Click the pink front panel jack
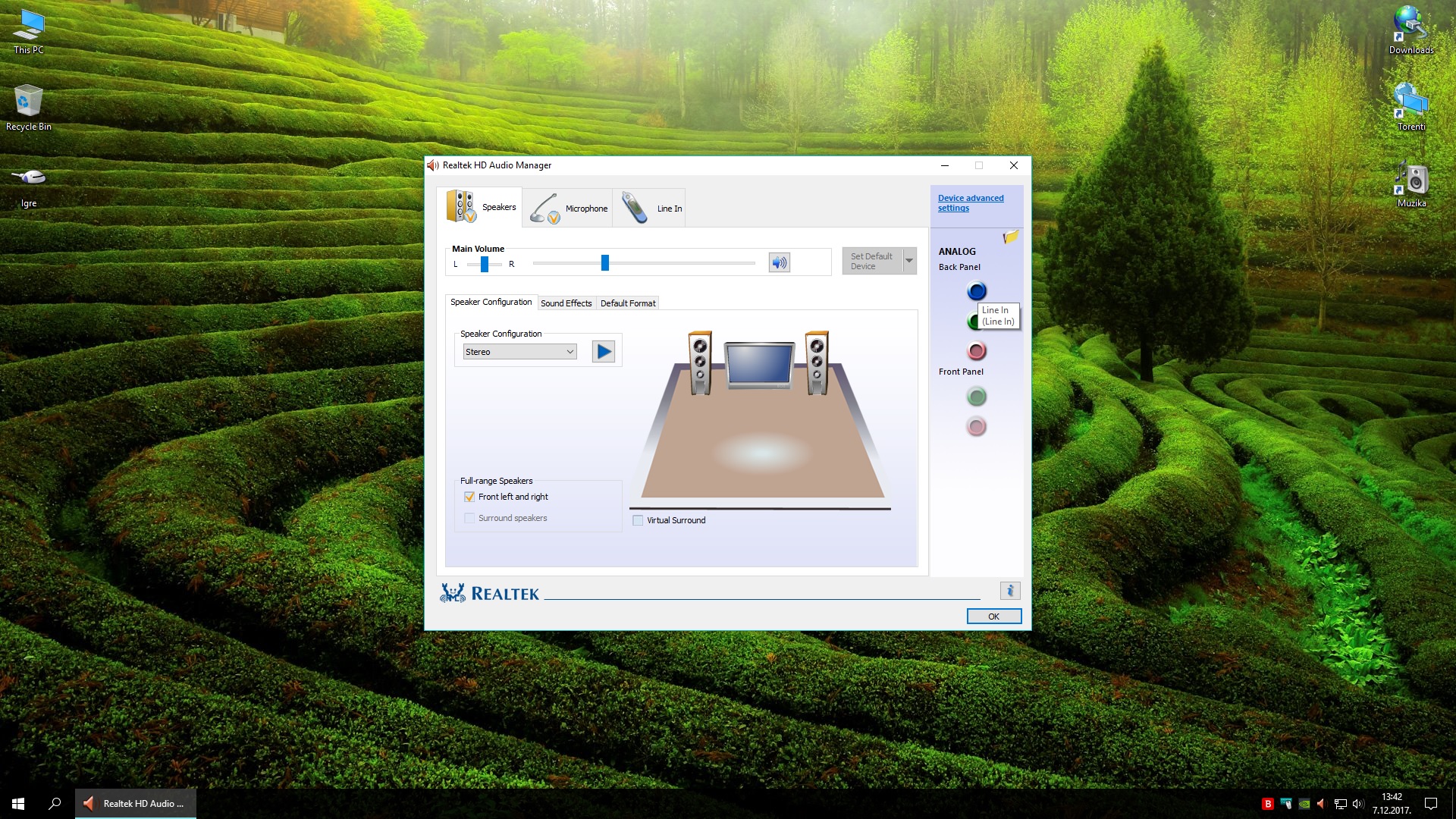 [977, 427]
